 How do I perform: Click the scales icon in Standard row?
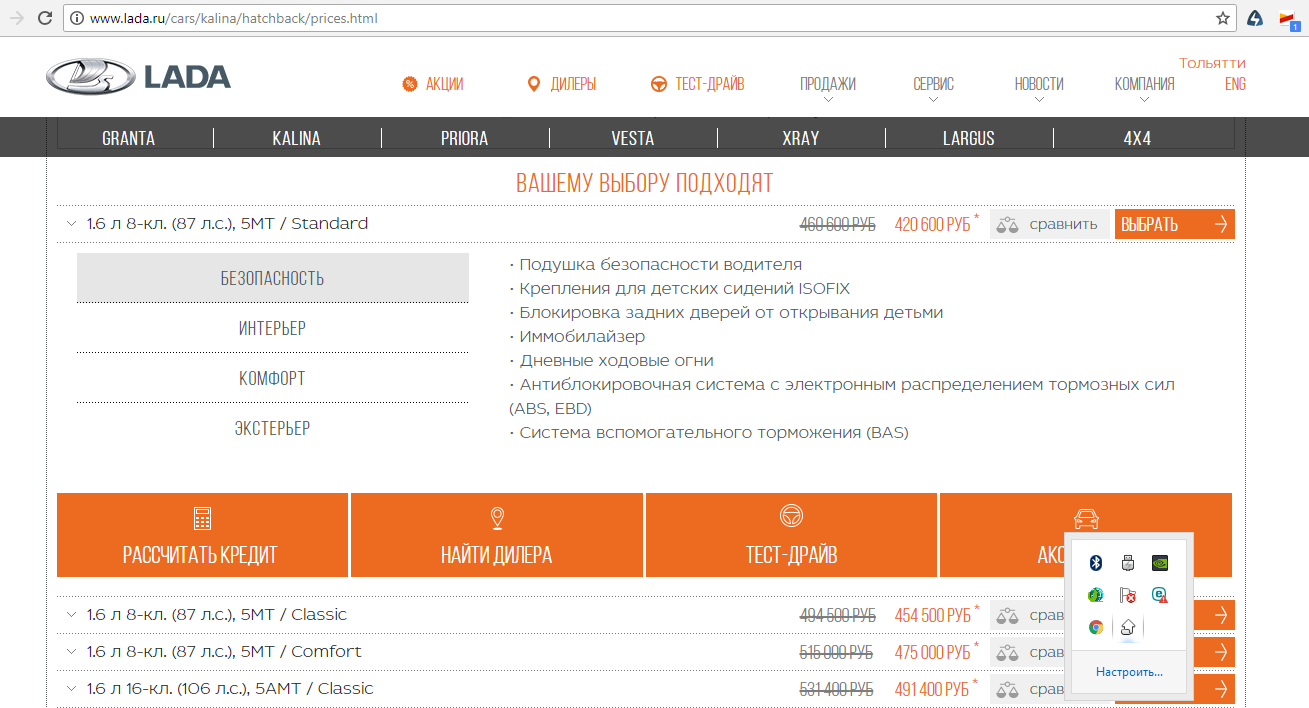[x=1007, y=224]
